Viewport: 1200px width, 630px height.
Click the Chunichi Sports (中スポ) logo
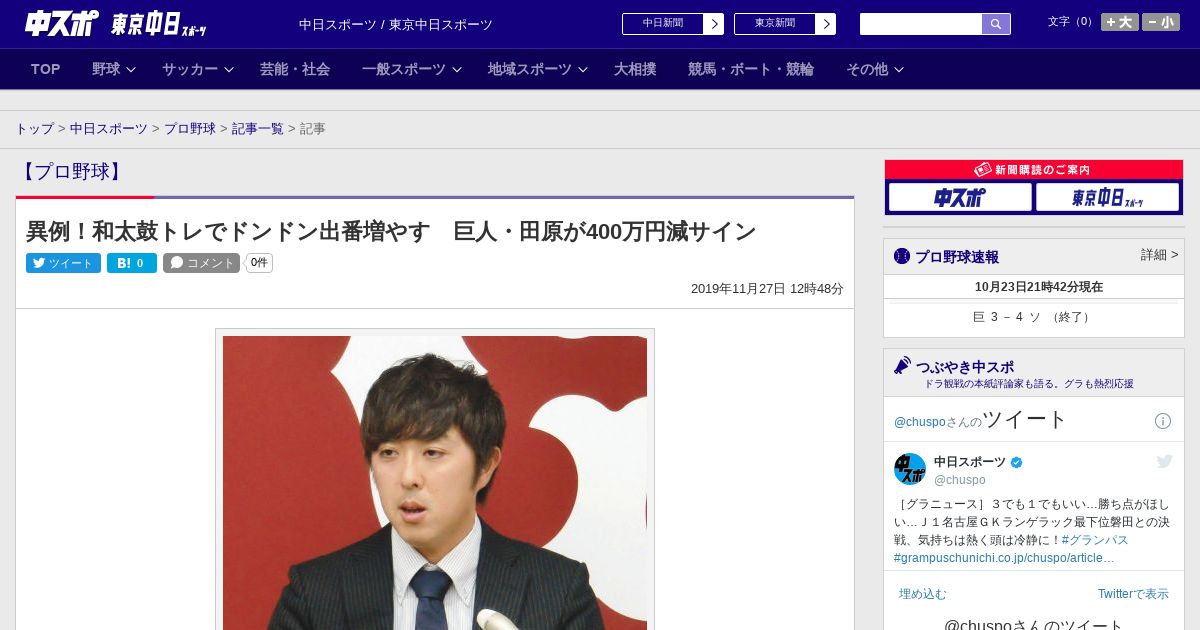click(x=61, y=23)
